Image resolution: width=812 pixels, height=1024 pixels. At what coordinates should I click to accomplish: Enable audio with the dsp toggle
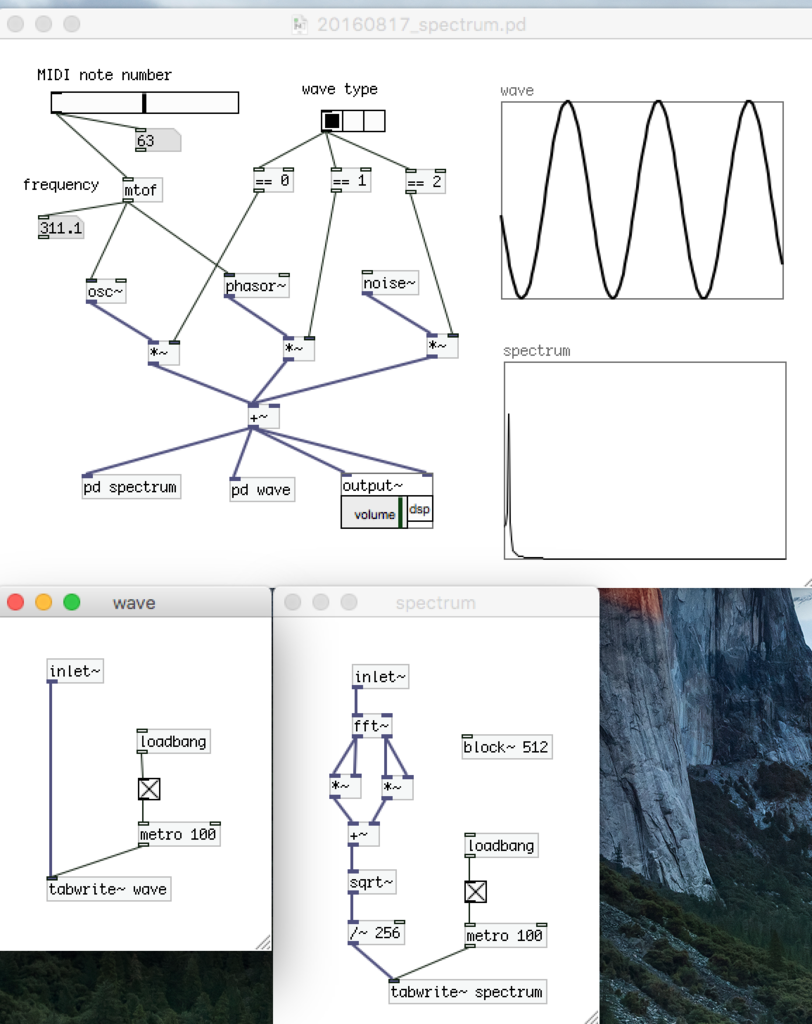(419, 510)
